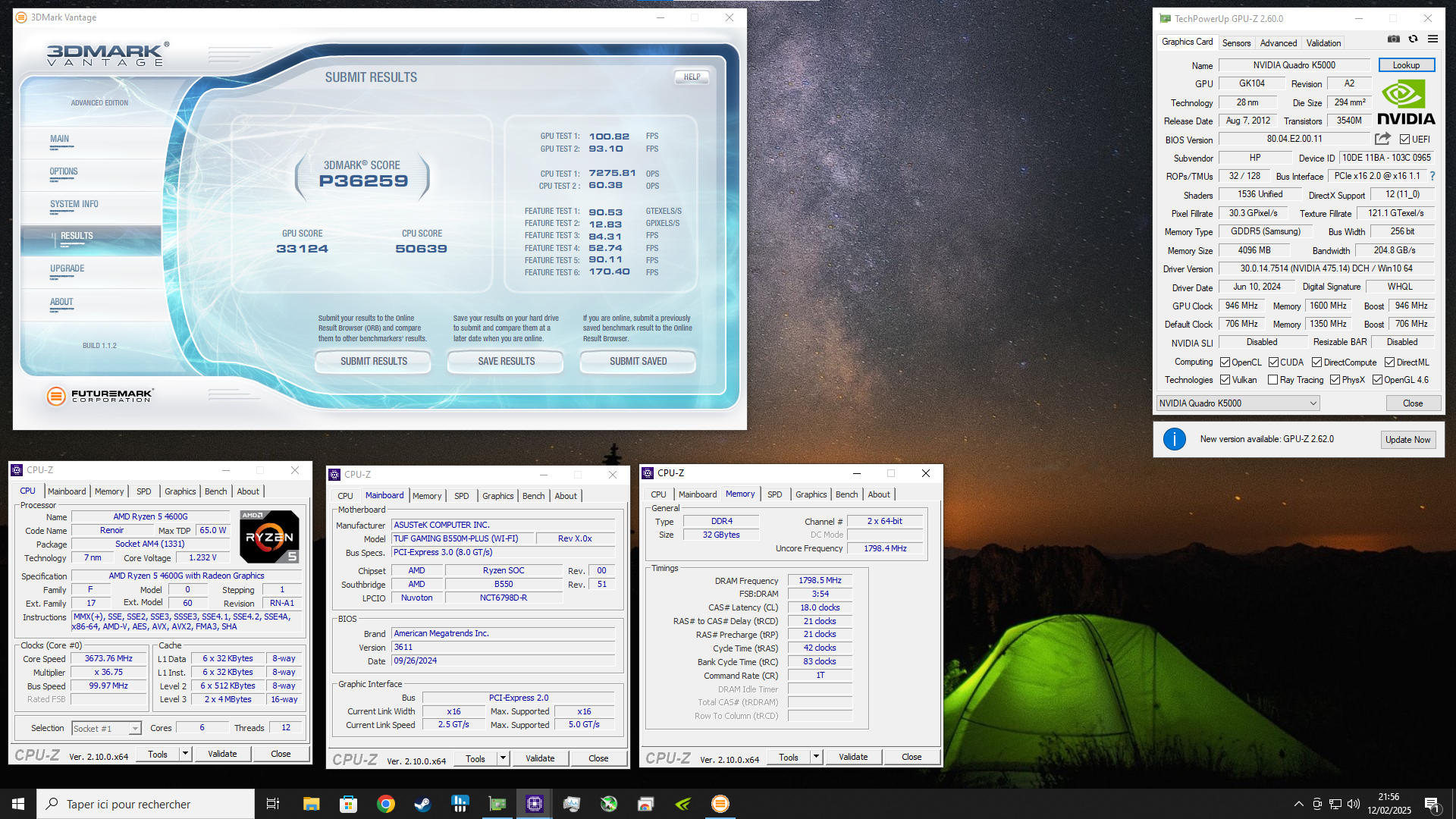Expand Tools arrow in CPU-Z Memory window
The width and height of the screenshot is (1456, 819).
click(816, 757)
